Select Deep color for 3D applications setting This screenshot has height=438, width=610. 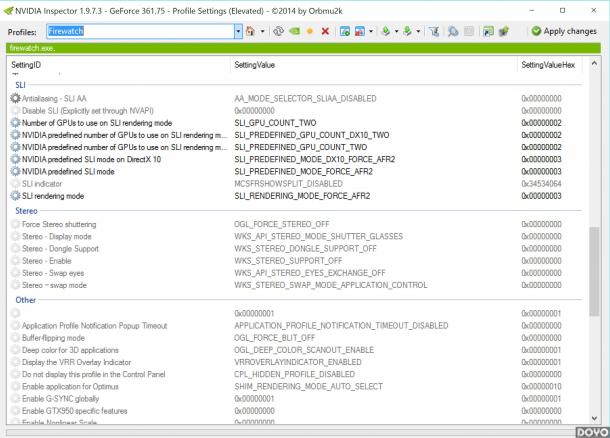[70, 350]
